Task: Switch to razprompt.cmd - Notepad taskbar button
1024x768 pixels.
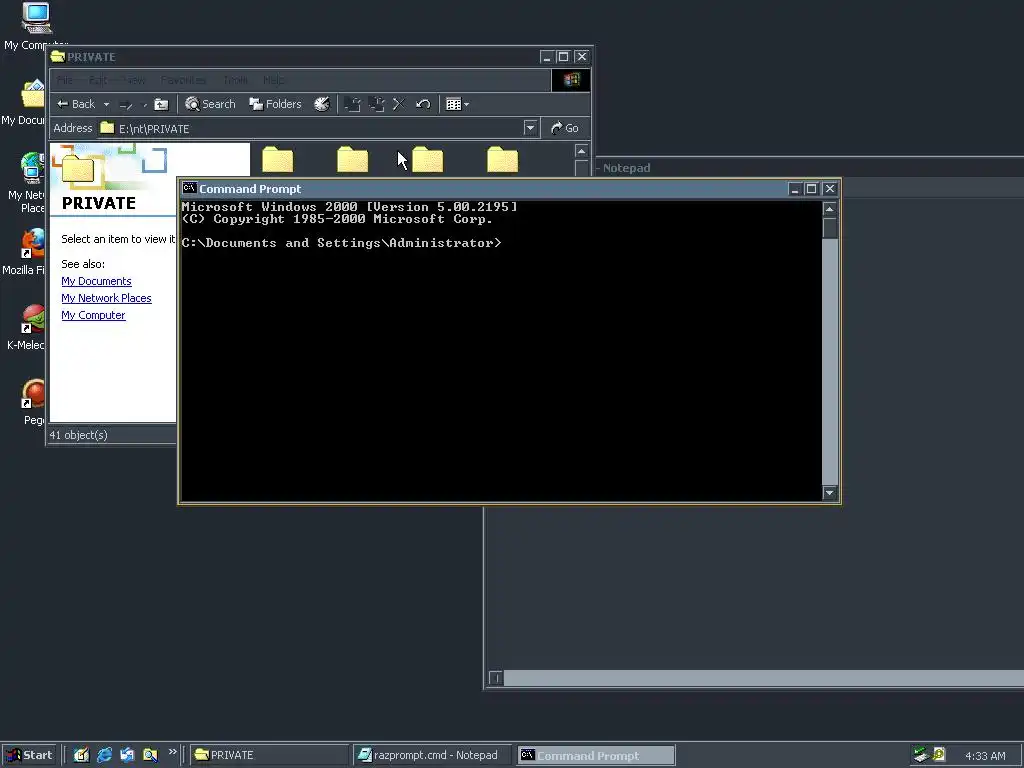Action: 434,755
